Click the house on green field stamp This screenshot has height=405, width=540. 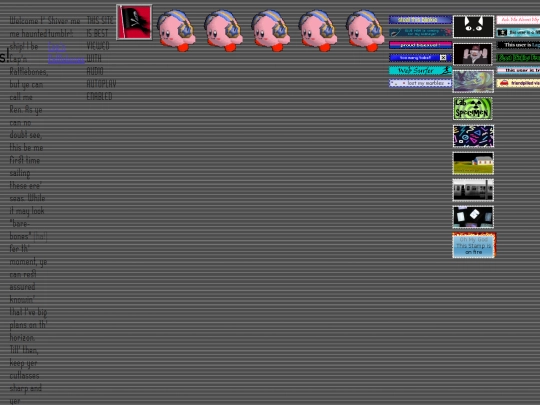point(473,163)
